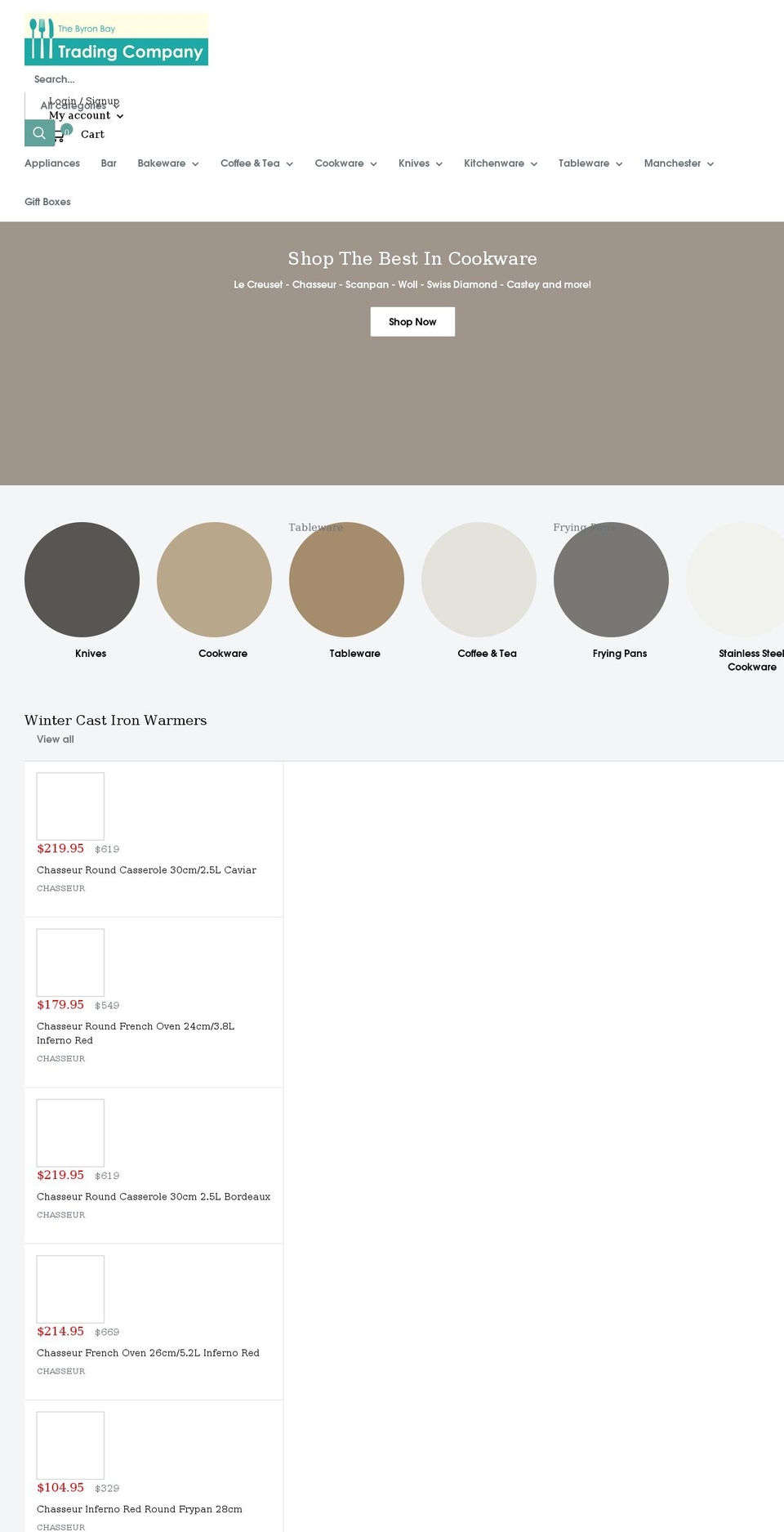This screenshot has width=784, height=1532.
Task: Open thumbnail of Inferno Red Round Frypan
Action: coord(70,1445)
